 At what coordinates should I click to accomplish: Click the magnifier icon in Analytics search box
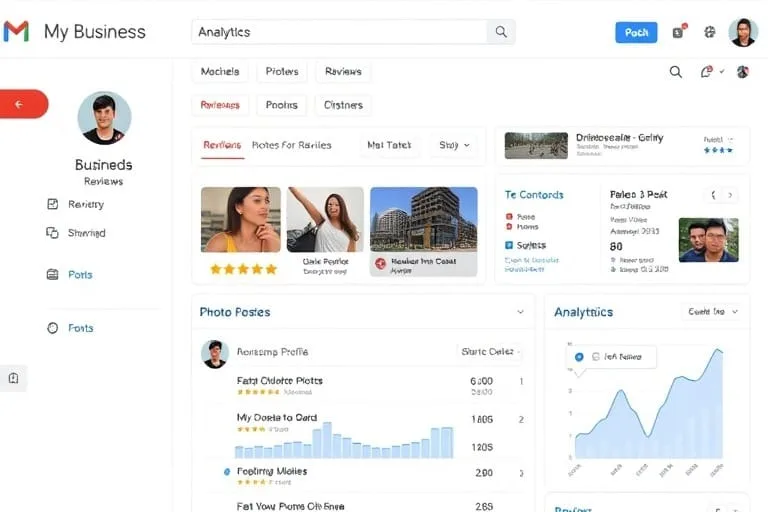tap(501, 32)
